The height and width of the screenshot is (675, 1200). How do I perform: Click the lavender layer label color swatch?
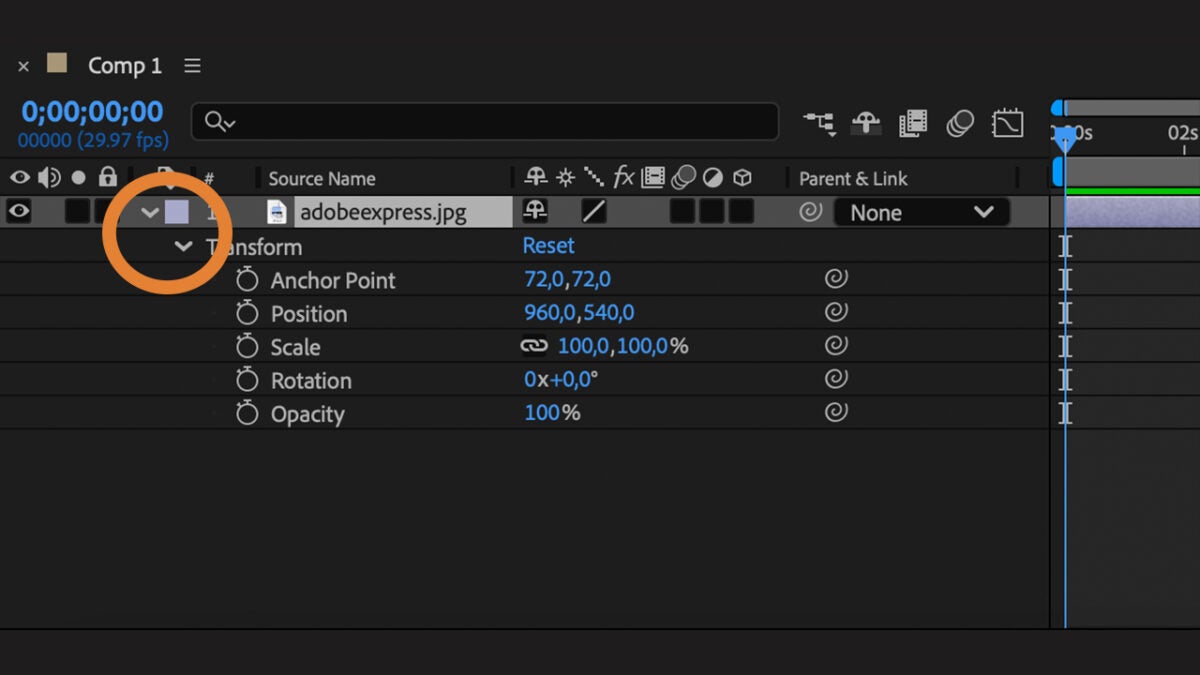coord(176,211)
